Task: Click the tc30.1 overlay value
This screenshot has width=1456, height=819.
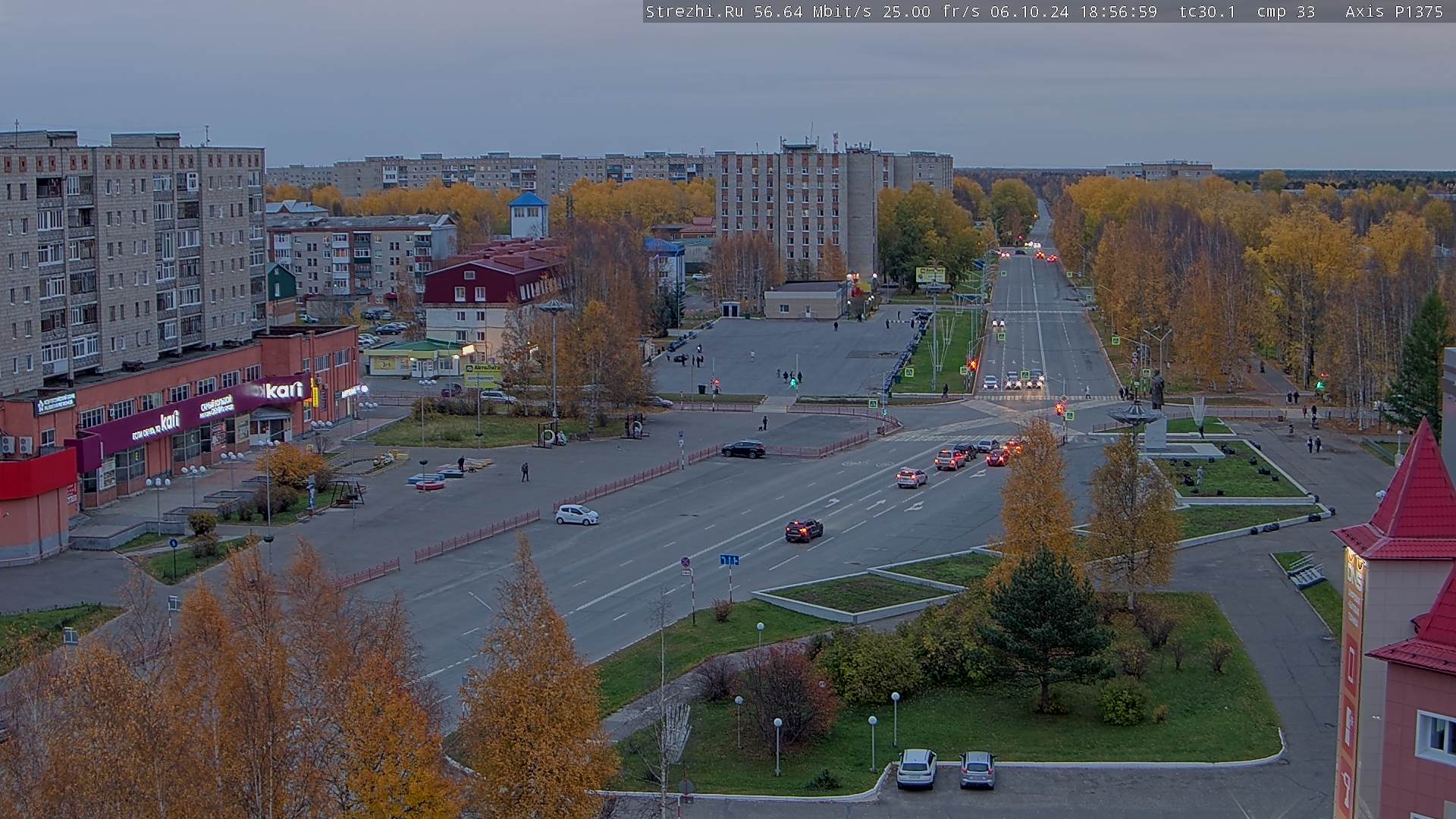Action: pyautogui.click(x=1207, y=11)
